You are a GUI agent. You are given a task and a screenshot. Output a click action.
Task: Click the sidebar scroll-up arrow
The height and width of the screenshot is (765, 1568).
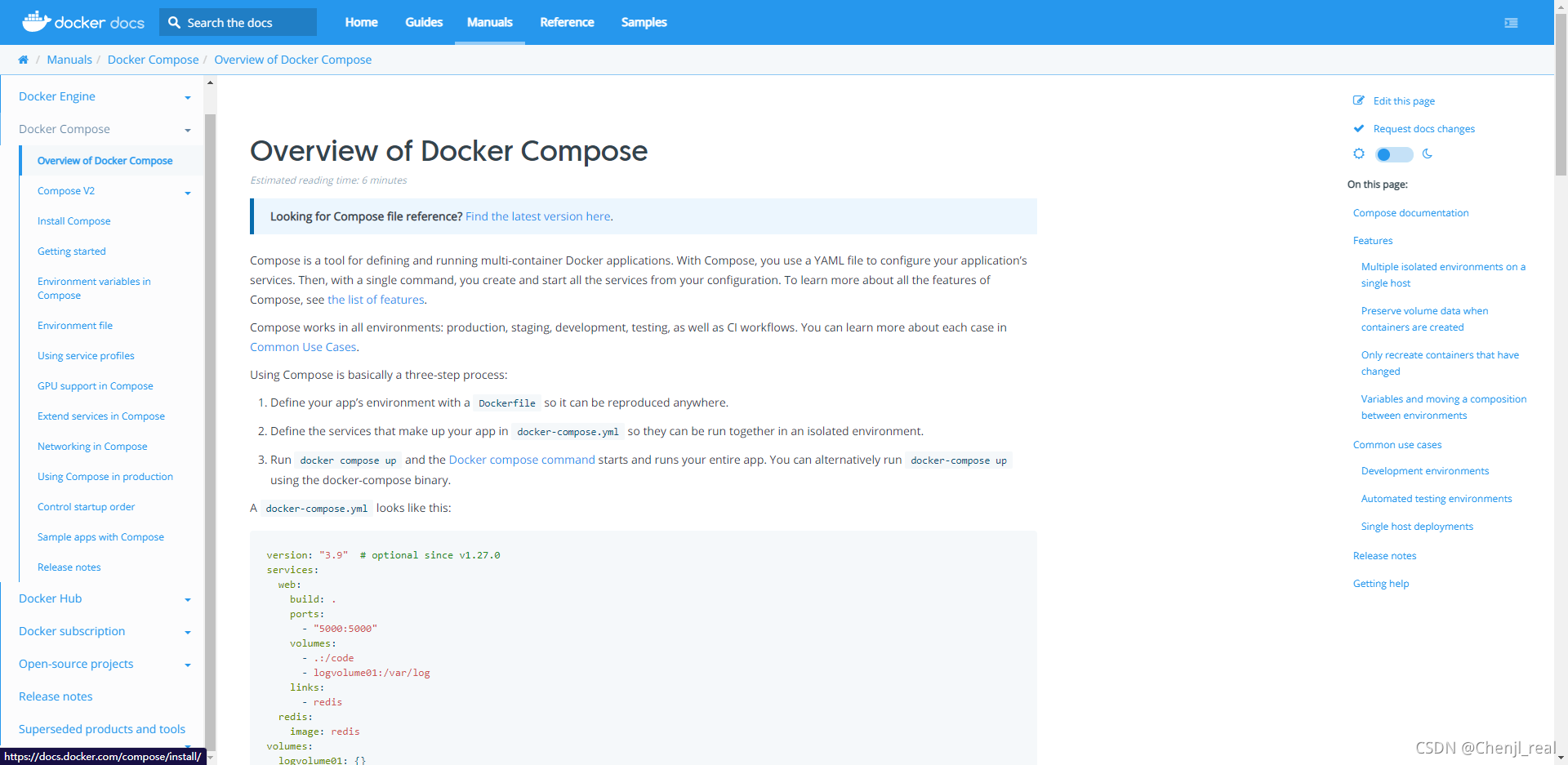210,82
